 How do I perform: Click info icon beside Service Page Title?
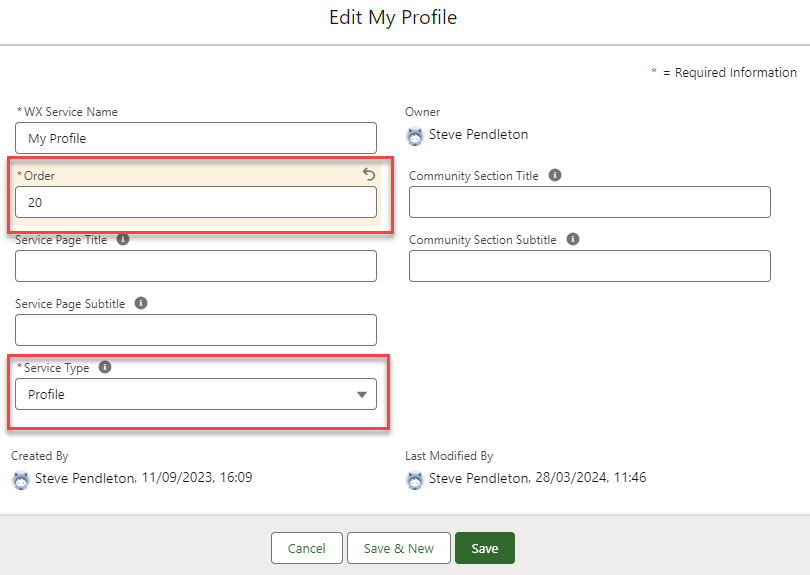pyautogui.click(x=123, y=240)
